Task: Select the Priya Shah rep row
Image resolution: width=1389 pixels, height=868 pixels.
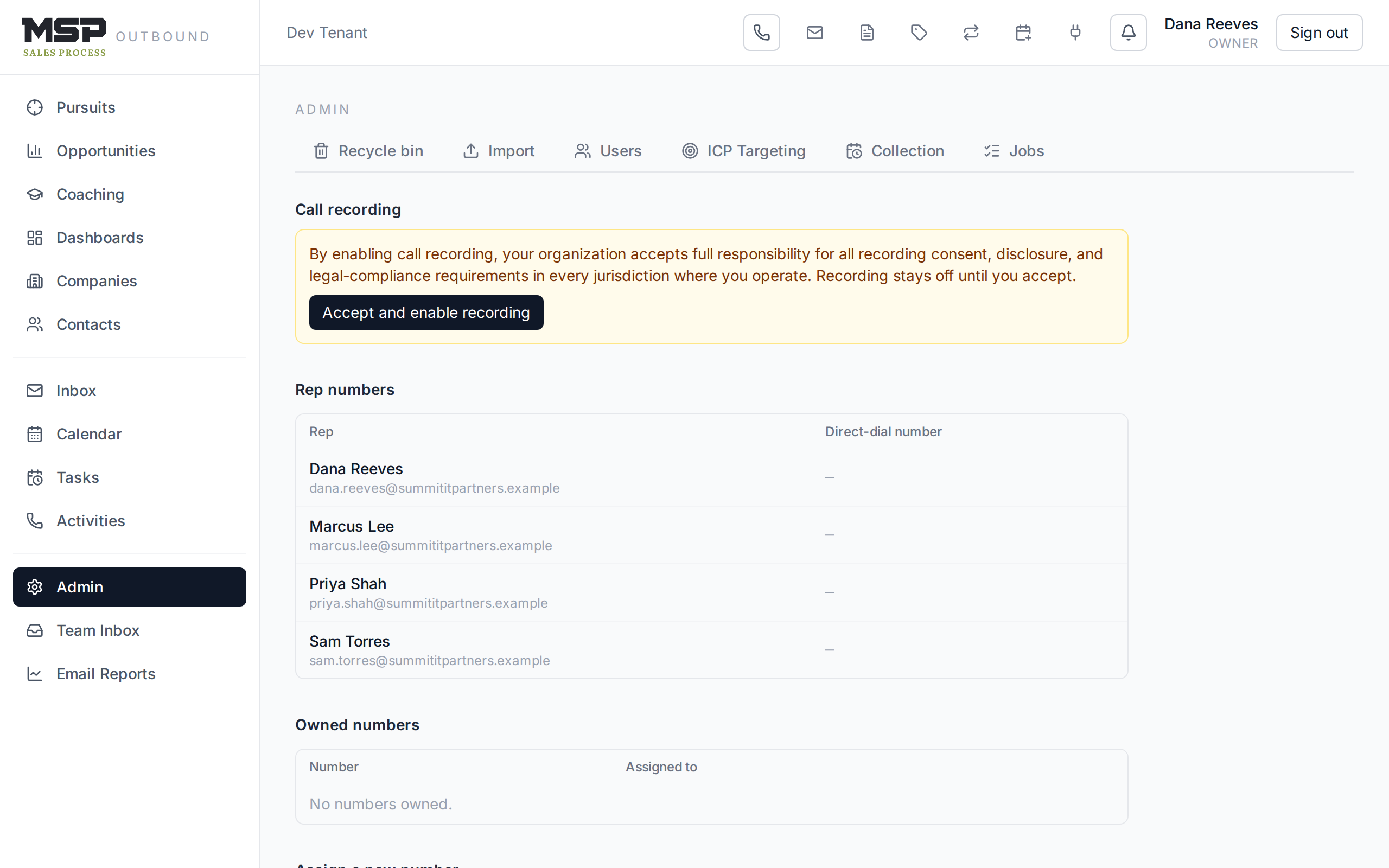Action: tap(712, 592)
